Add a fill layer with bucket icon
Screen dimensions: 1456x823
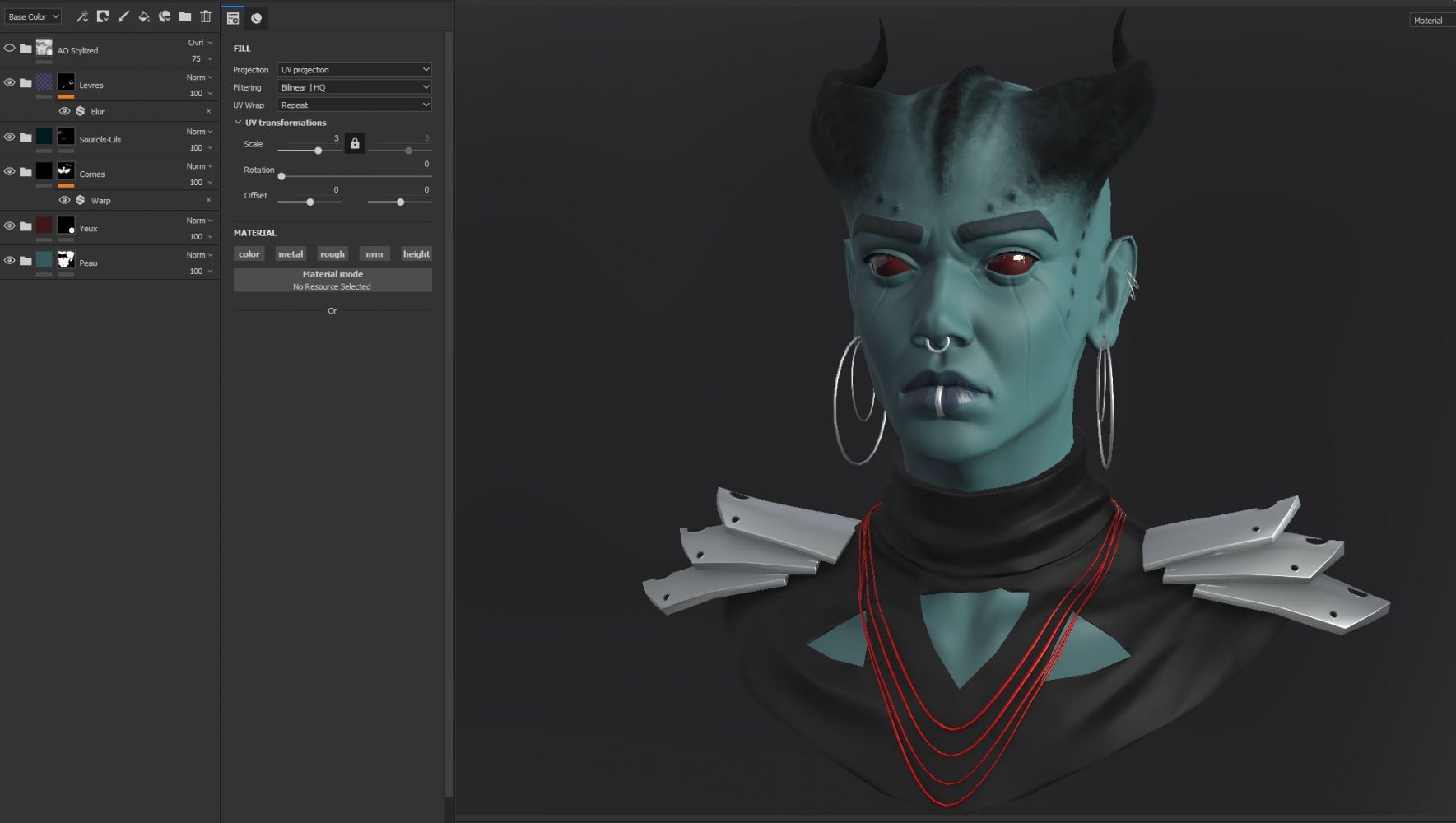[x=144, y=16]
